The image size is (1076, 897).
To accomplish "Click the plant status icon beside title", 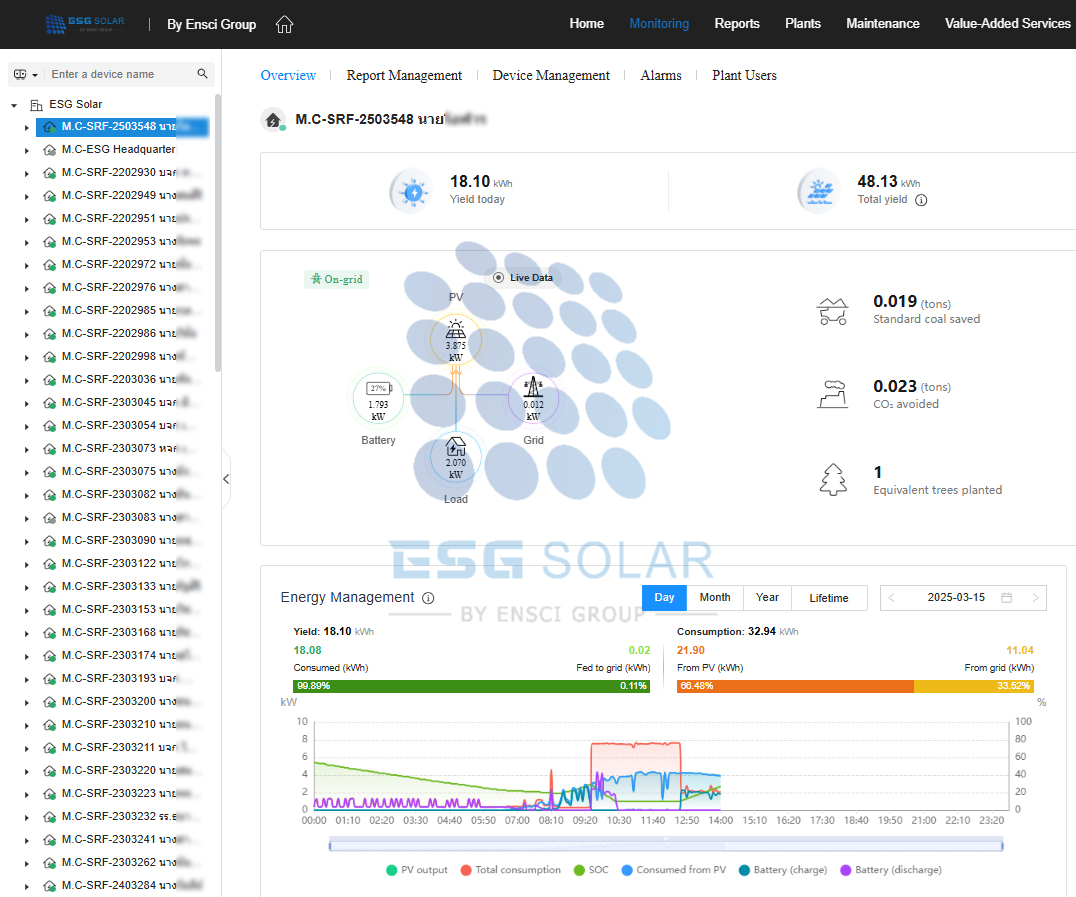I will point(273,120).
